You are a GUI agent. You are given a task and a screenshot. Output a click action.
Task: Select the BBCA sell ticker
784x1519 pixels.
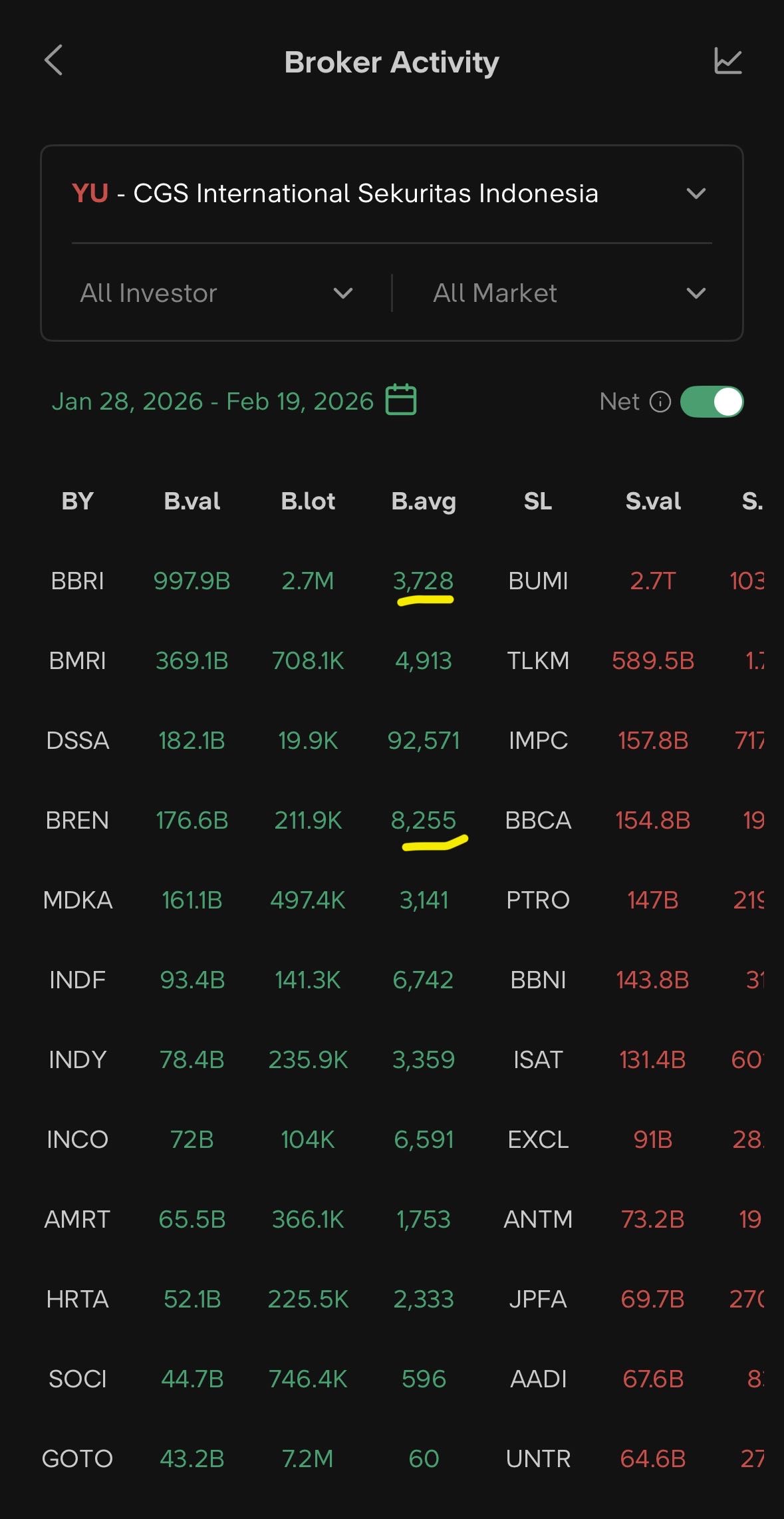click(x=538, y=820)
